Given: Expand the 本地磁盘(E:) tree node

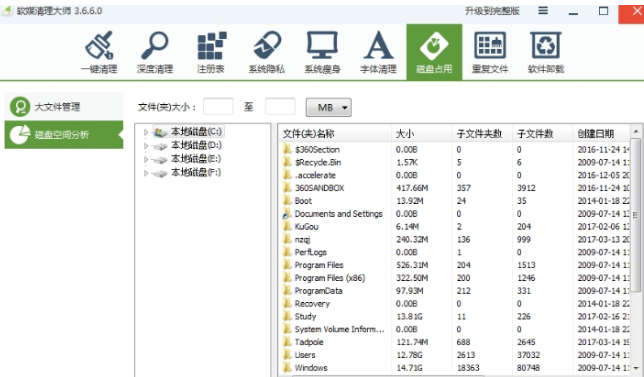Looking at the screenshot, I should click(145, 159).
